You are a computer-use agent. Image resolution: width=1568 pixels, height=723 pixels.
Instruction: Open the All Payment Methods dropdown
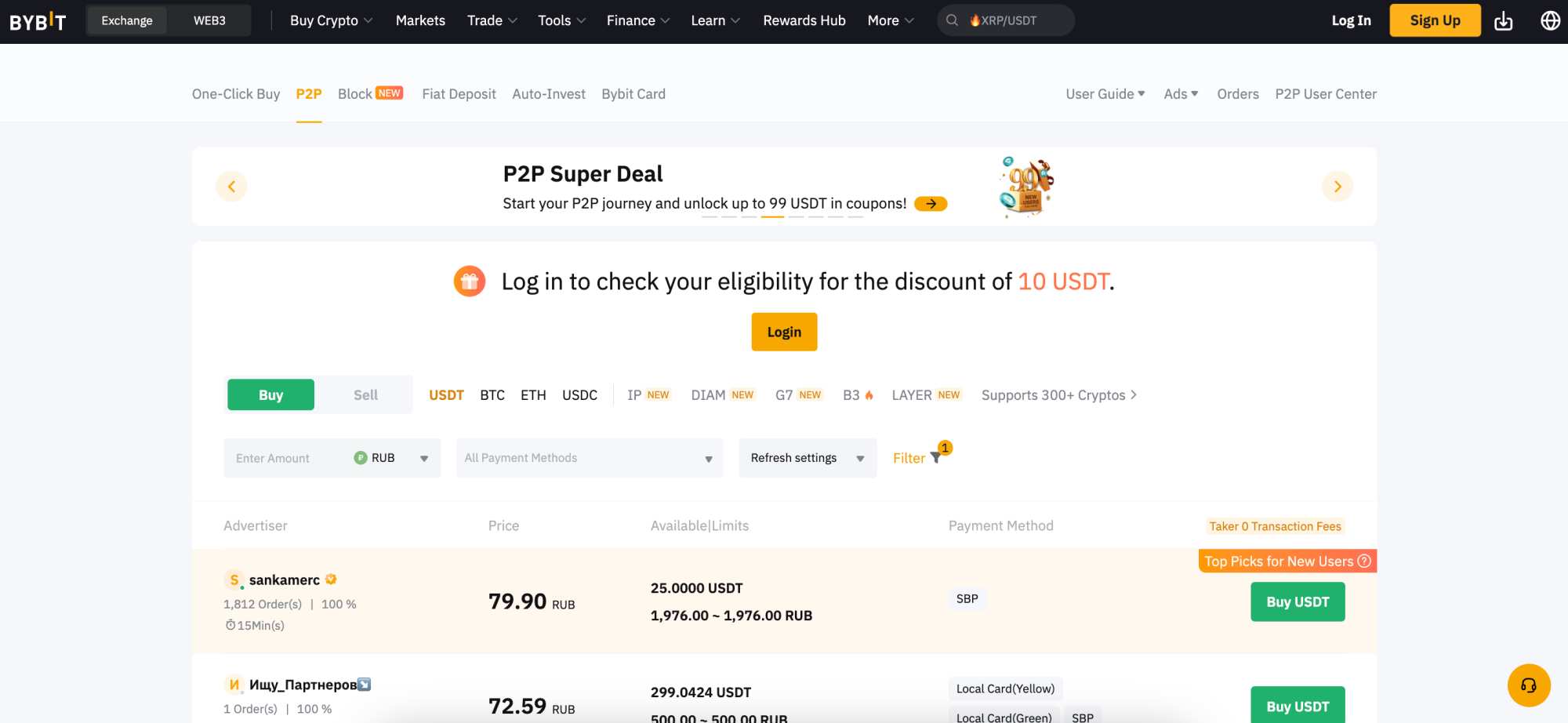click(588, 457)
